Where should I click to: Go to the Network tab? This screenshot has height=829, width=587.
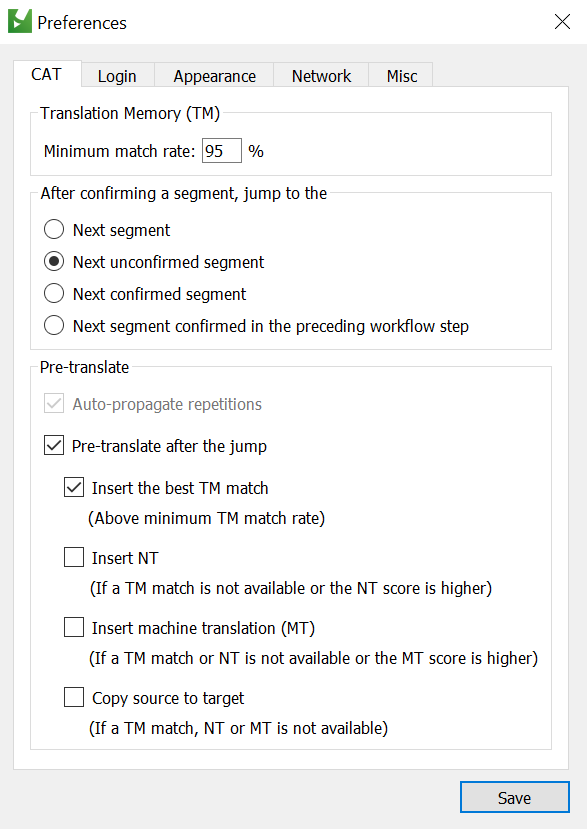[321, 76]
